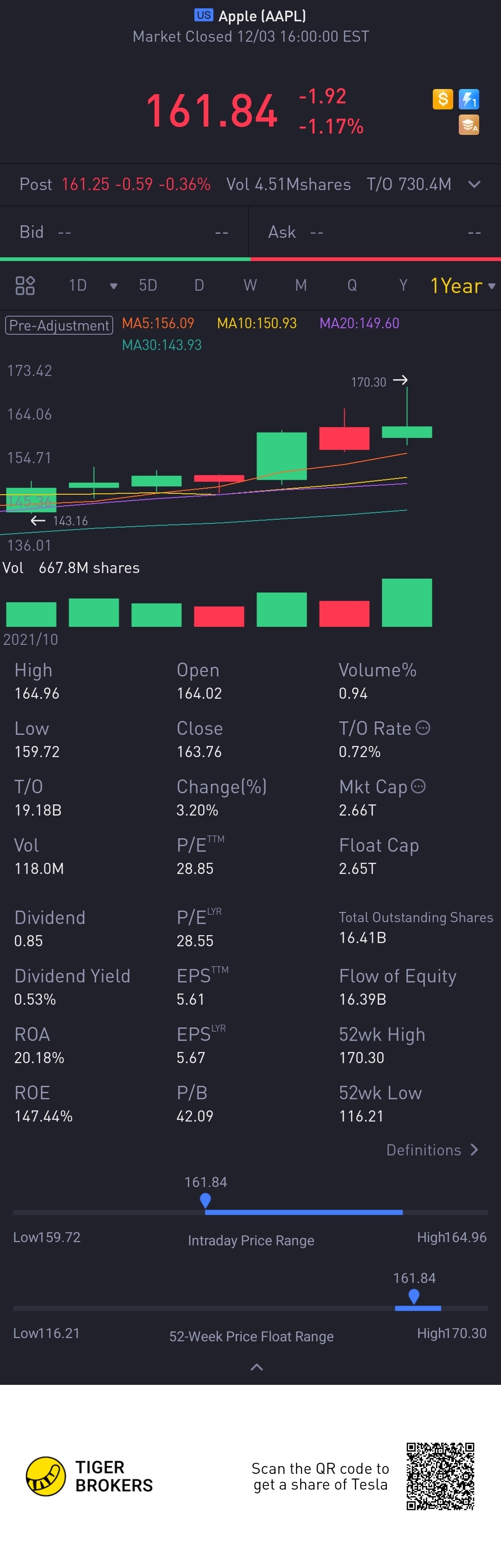Collapse the stock details panel

pyautogui.click(x=257, y=1367)
